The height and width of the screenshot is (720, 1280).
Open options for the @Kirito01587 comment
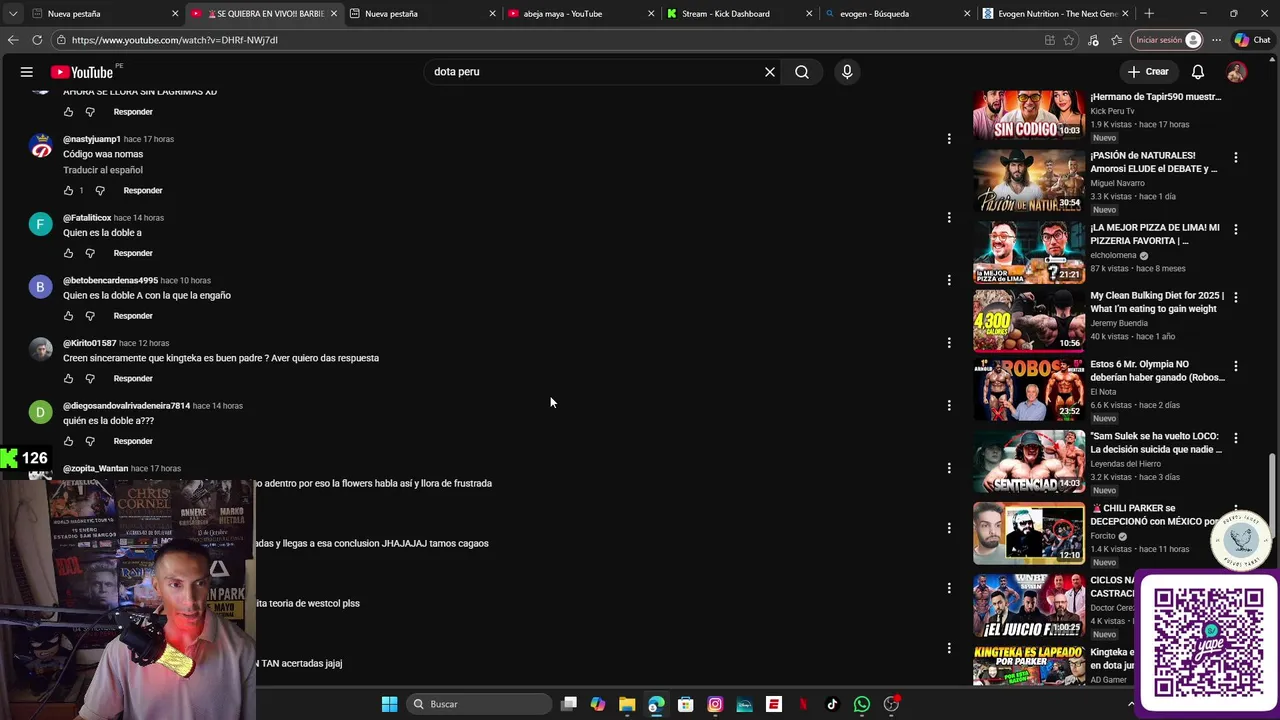coord(949,343)
